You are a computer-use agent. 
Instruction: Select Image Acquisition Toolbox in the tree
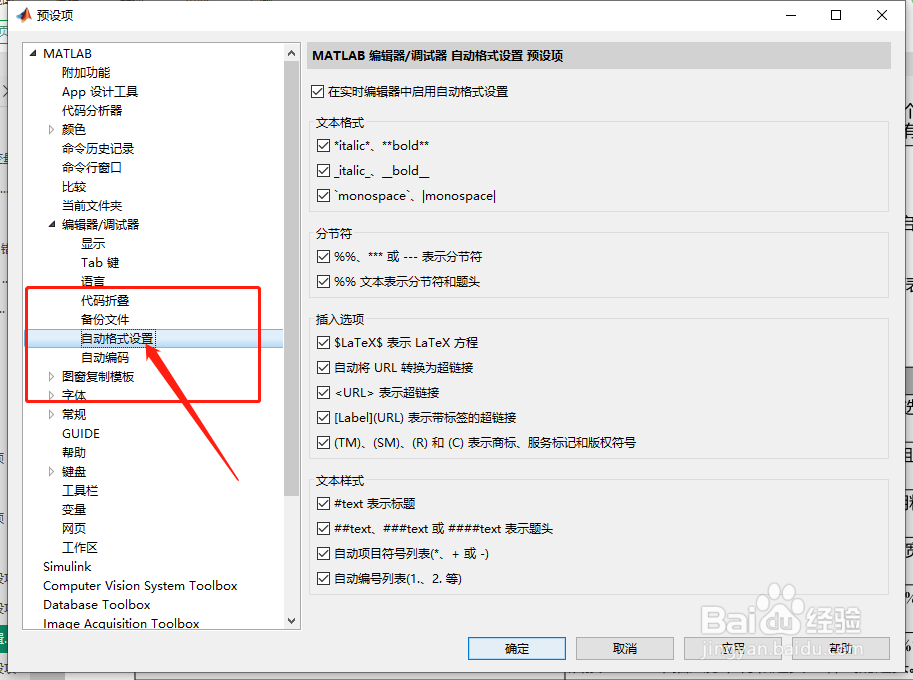(121, 623)
